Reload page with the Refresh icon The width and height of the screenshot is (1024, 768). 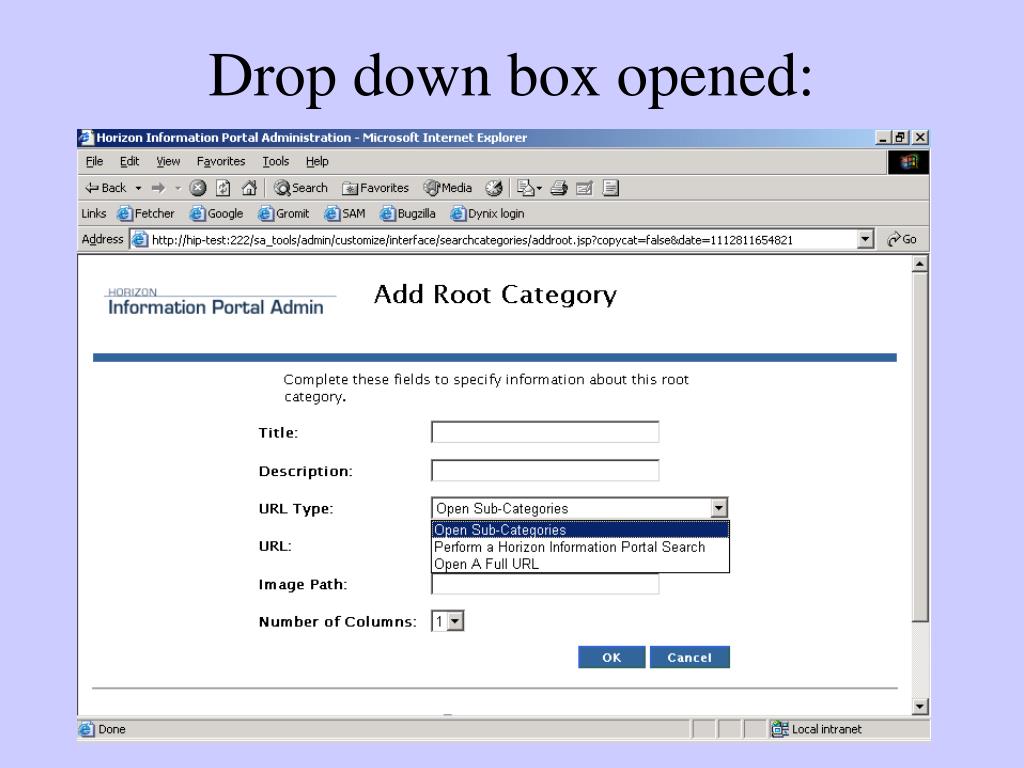coord(223,188)
